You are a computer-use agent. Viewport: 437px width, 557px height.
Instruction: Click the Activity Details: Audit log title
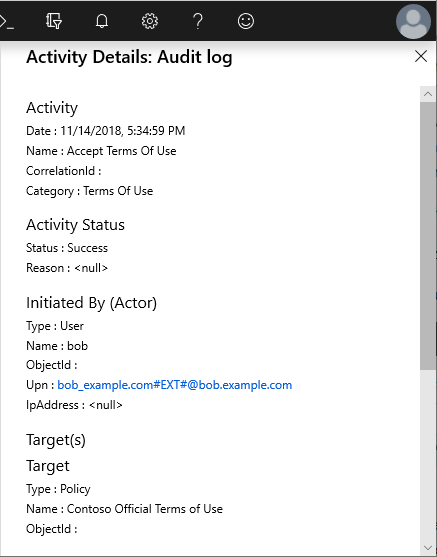[129, 57]
